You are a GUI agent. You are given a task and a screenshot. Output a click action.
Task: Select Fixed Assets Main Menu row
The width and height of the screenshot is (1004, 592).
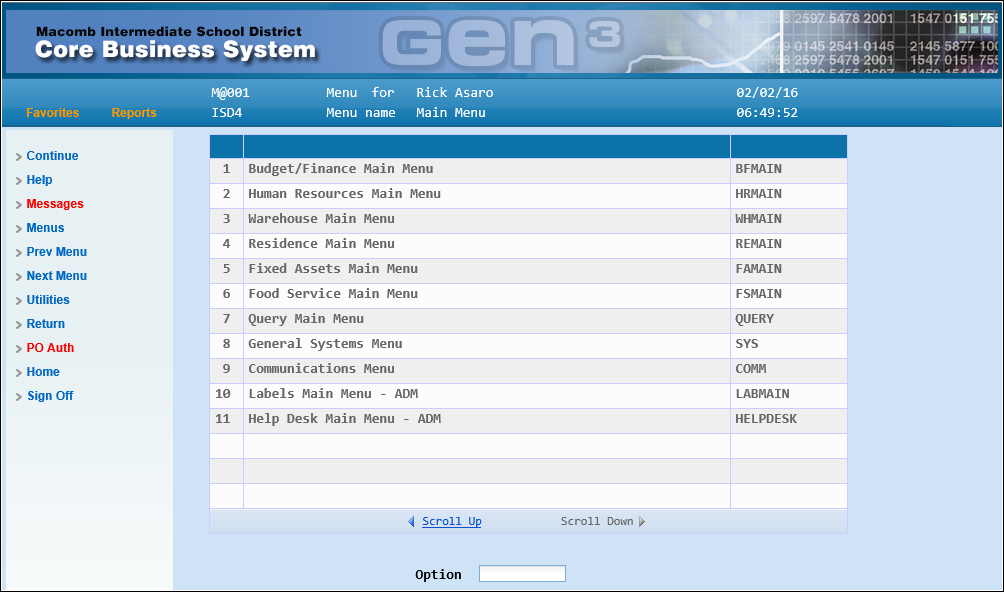(528, 270)
